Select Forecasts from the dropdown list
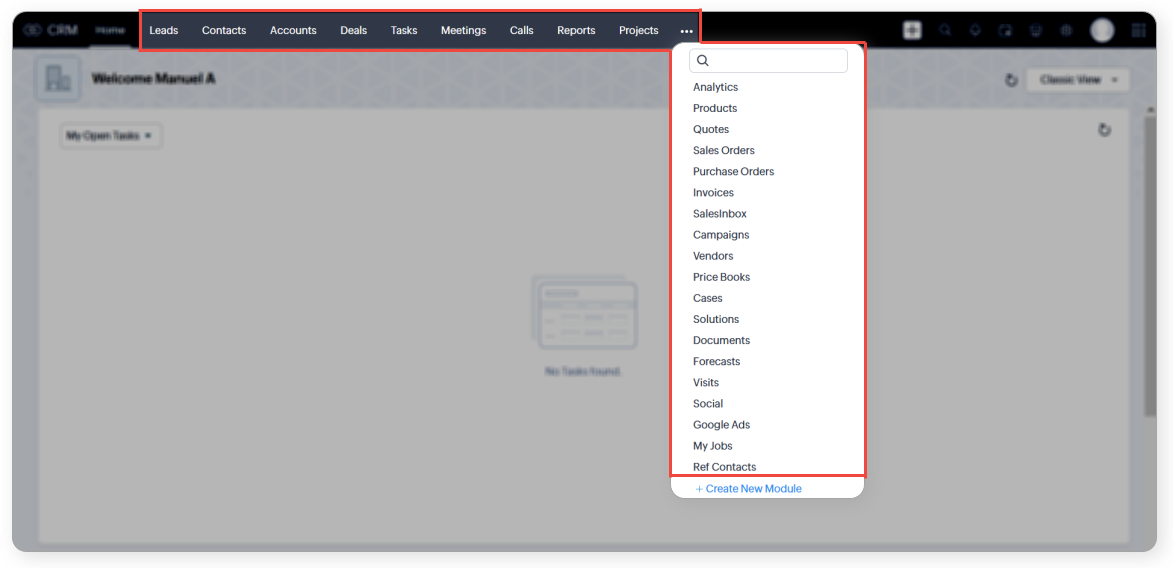Screen dimensions: 1173x568 [x=716, y=361]
